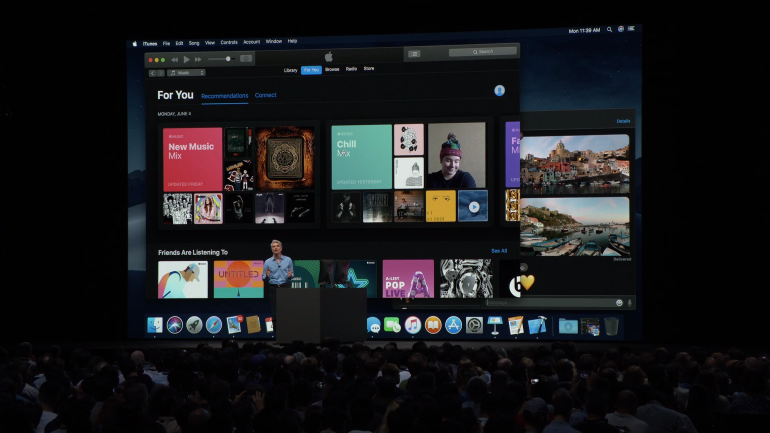Go forward with the iTunes forward arrow
The image size is (770, 433).
(161, 73)
